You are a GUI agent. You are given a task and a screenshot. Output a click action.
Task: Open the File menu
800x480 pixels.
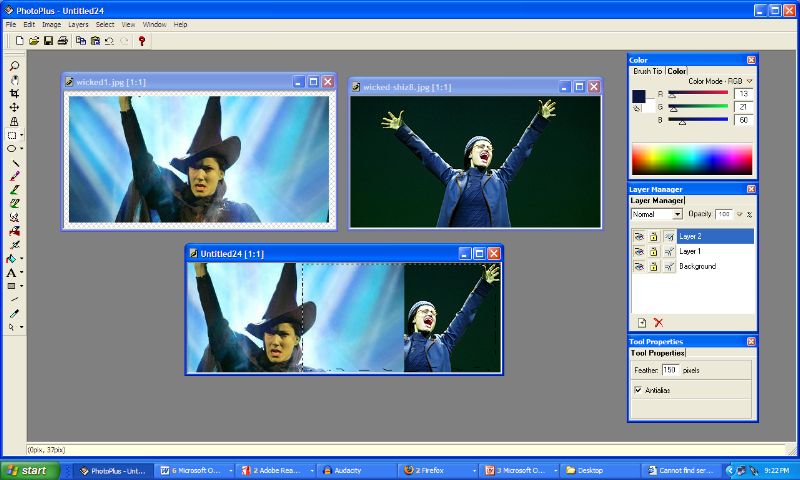pyautogui.click(x=11, y=24)
